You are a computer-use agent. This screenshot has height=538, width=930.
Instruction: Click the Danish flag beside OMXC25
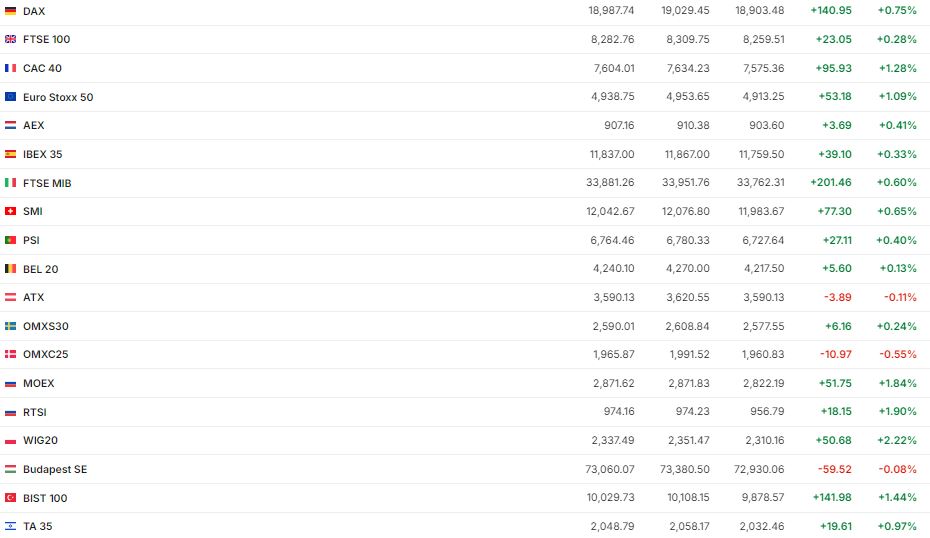pyautogui.click(x=10, y=354)
